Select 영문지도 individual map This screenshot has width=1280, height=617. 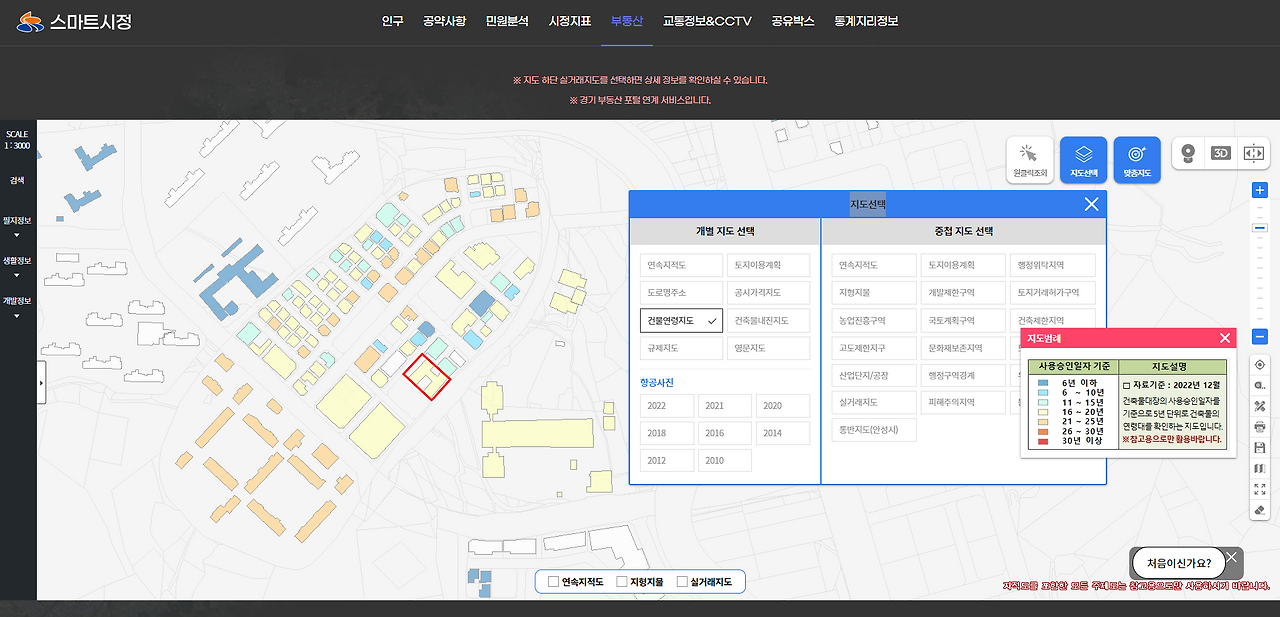click(768, 348)
